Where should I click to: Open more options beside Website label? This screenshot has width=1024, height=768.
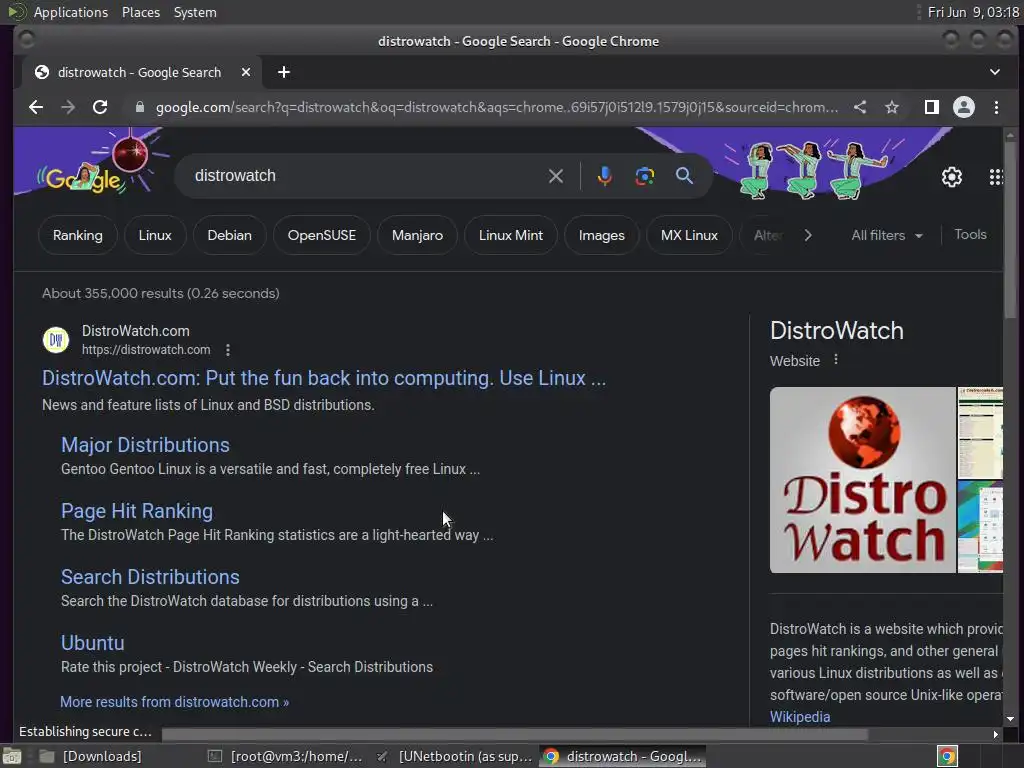pyautogui.click(x=836, y=360)
